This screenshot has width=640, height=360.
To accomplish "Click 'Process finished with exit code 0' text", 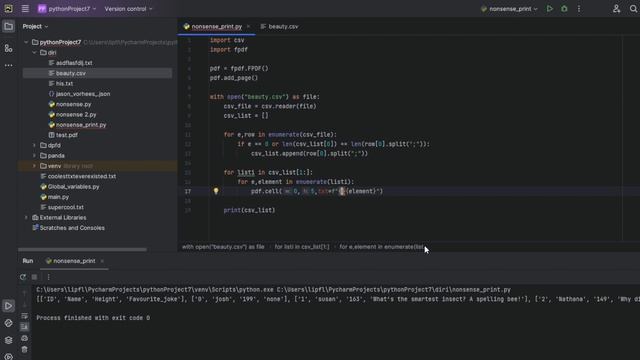I will coord(93,318).
